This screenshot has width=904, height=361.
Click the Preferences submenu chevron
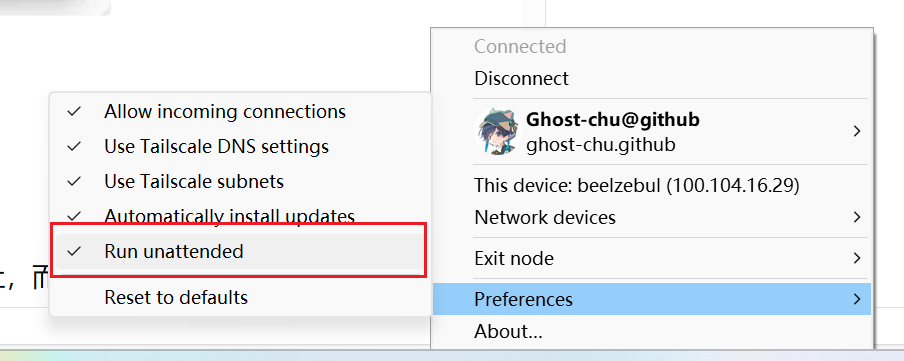tap(857, 299)
